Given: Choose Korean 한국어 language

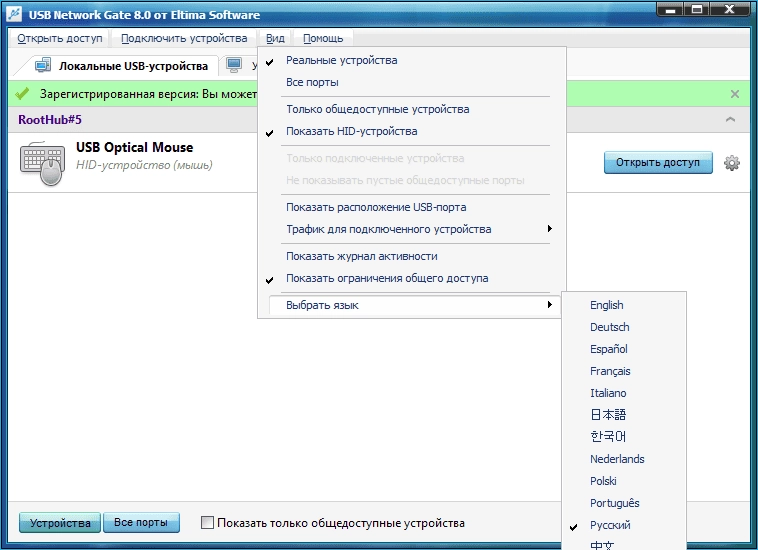Looking at the screenshot, I should tap(624, 436).
